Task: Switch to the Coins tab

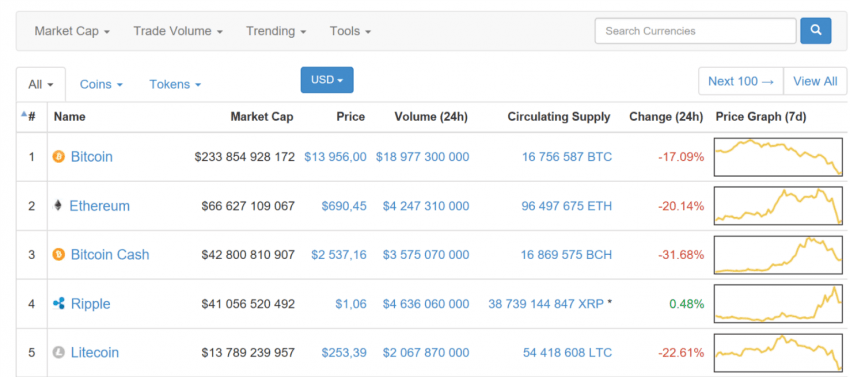Action: [x=101, y=85]
